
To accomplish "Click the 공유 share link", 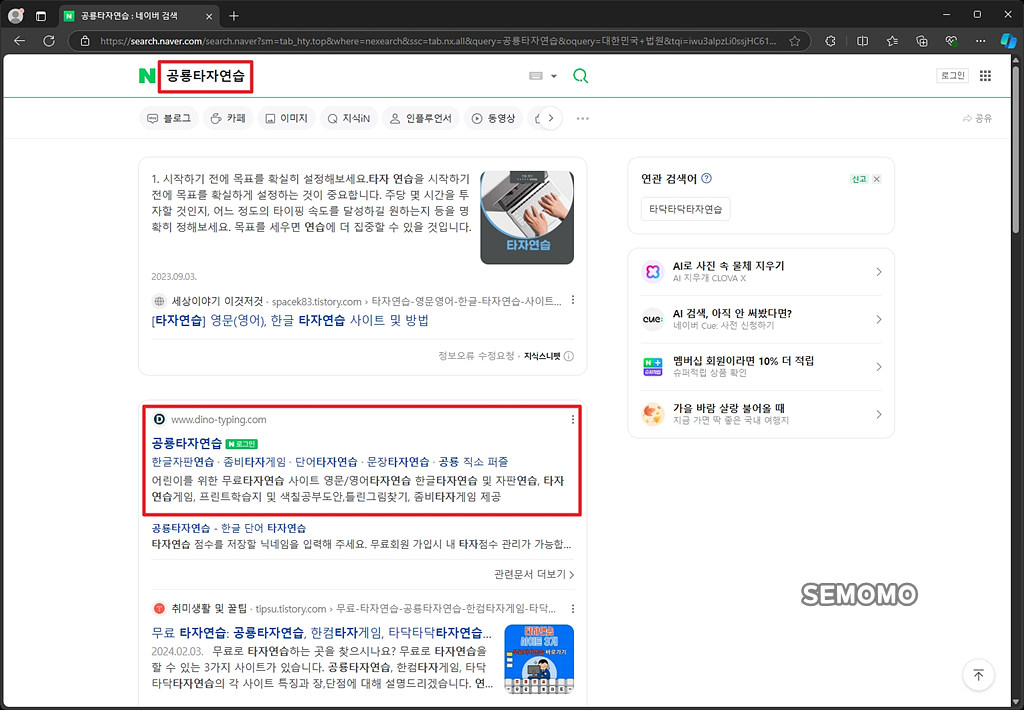I will [x=978, y=118].
